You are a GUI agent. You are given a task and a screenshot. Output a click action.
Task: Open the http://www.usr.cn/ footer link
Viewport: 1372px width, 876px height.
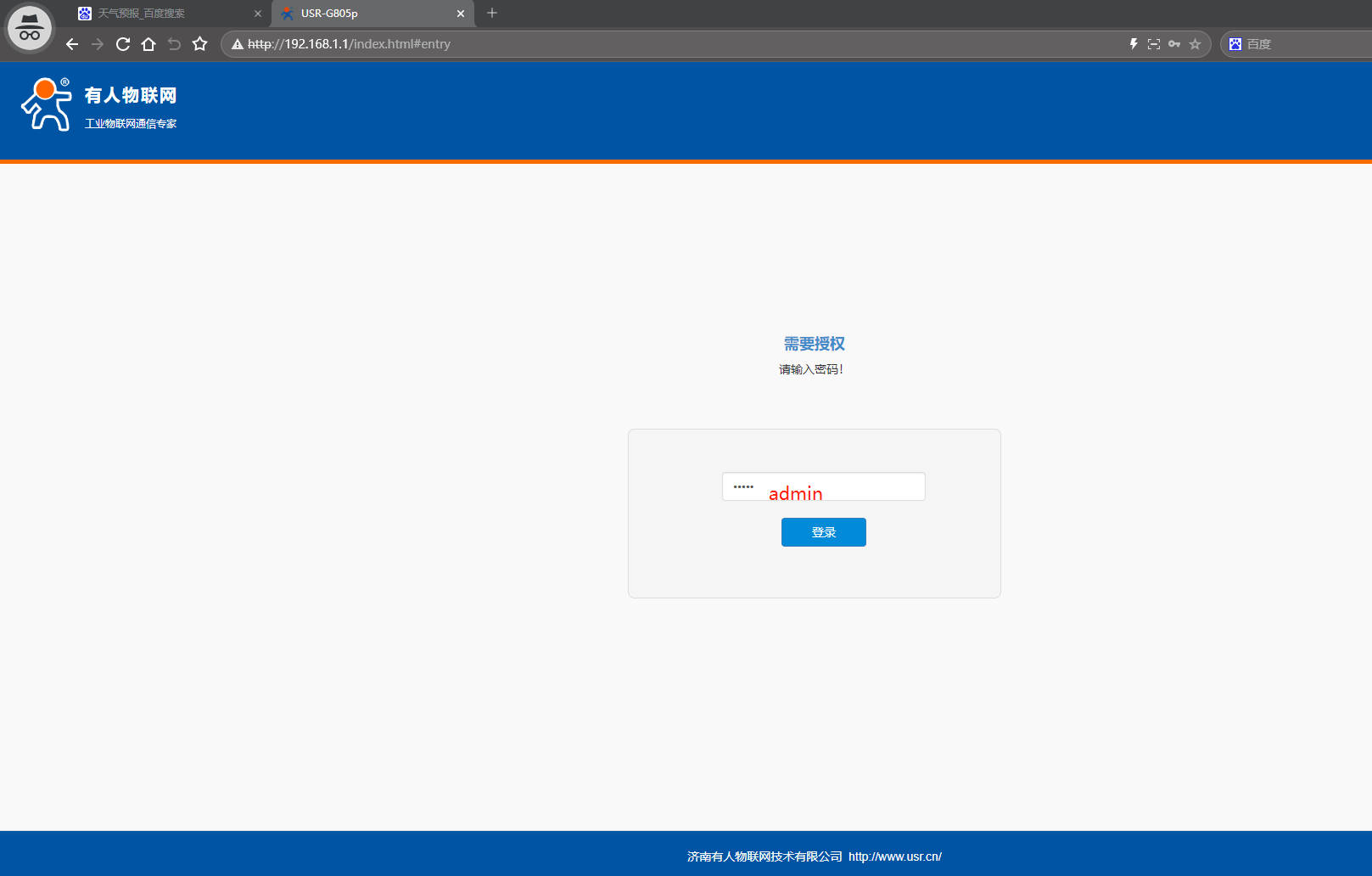coord(895,856)
